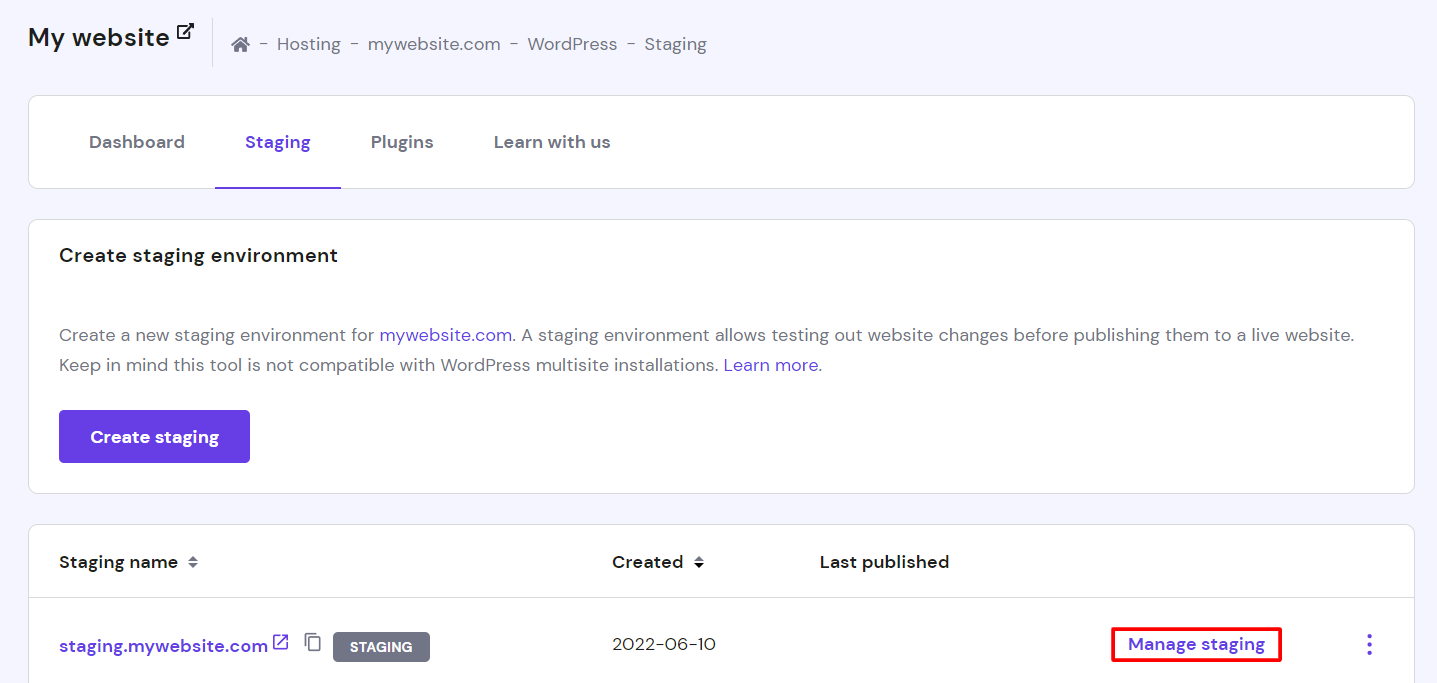The width and height of the screenshot is (1437, 683).
Task: Open My website via the external link icon
Action: tap(185, 30)
